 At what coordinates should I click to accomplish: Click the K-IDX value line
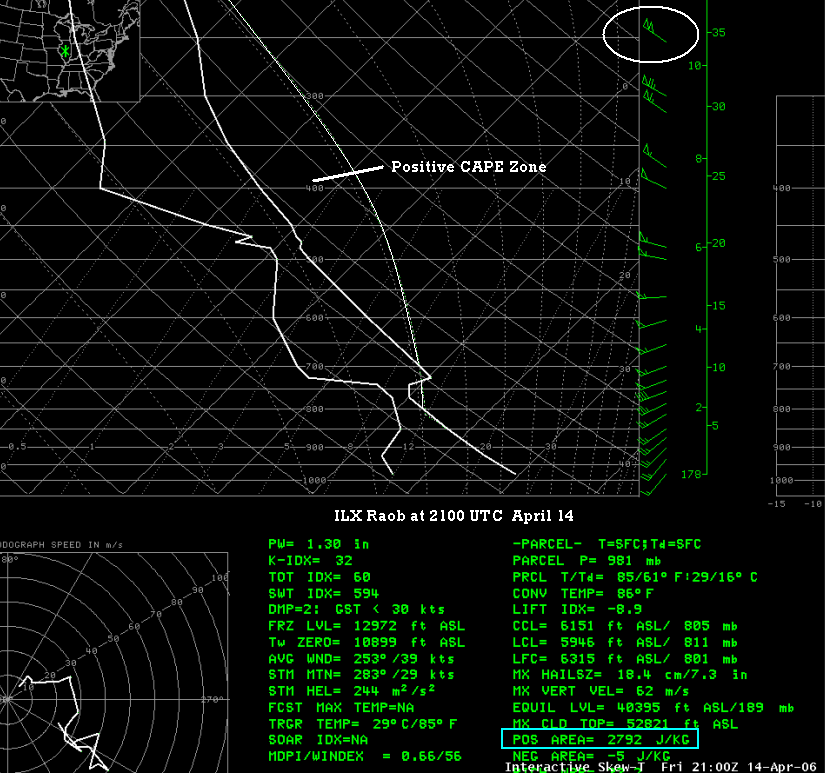point(310,561)
